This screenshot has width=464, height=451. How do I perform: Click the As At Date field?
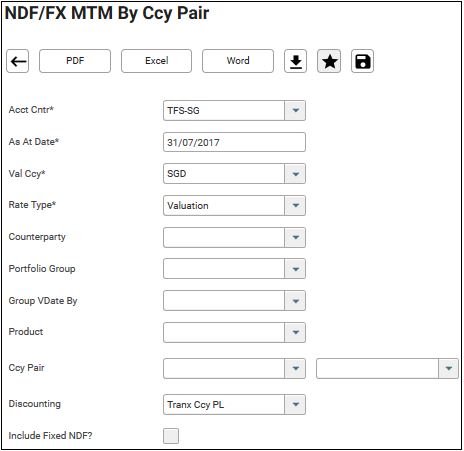pos(234,142)
